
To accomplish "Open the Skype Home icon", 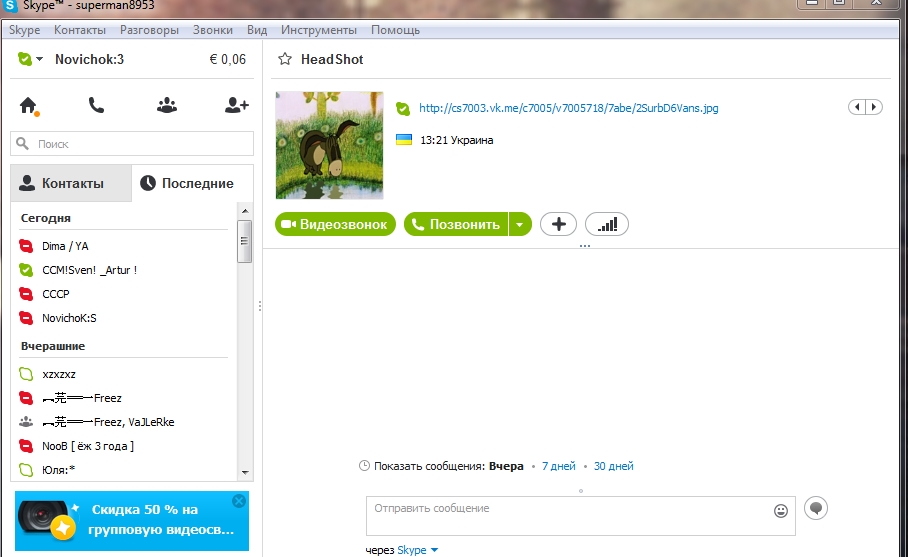I will (x=28, y=106).
